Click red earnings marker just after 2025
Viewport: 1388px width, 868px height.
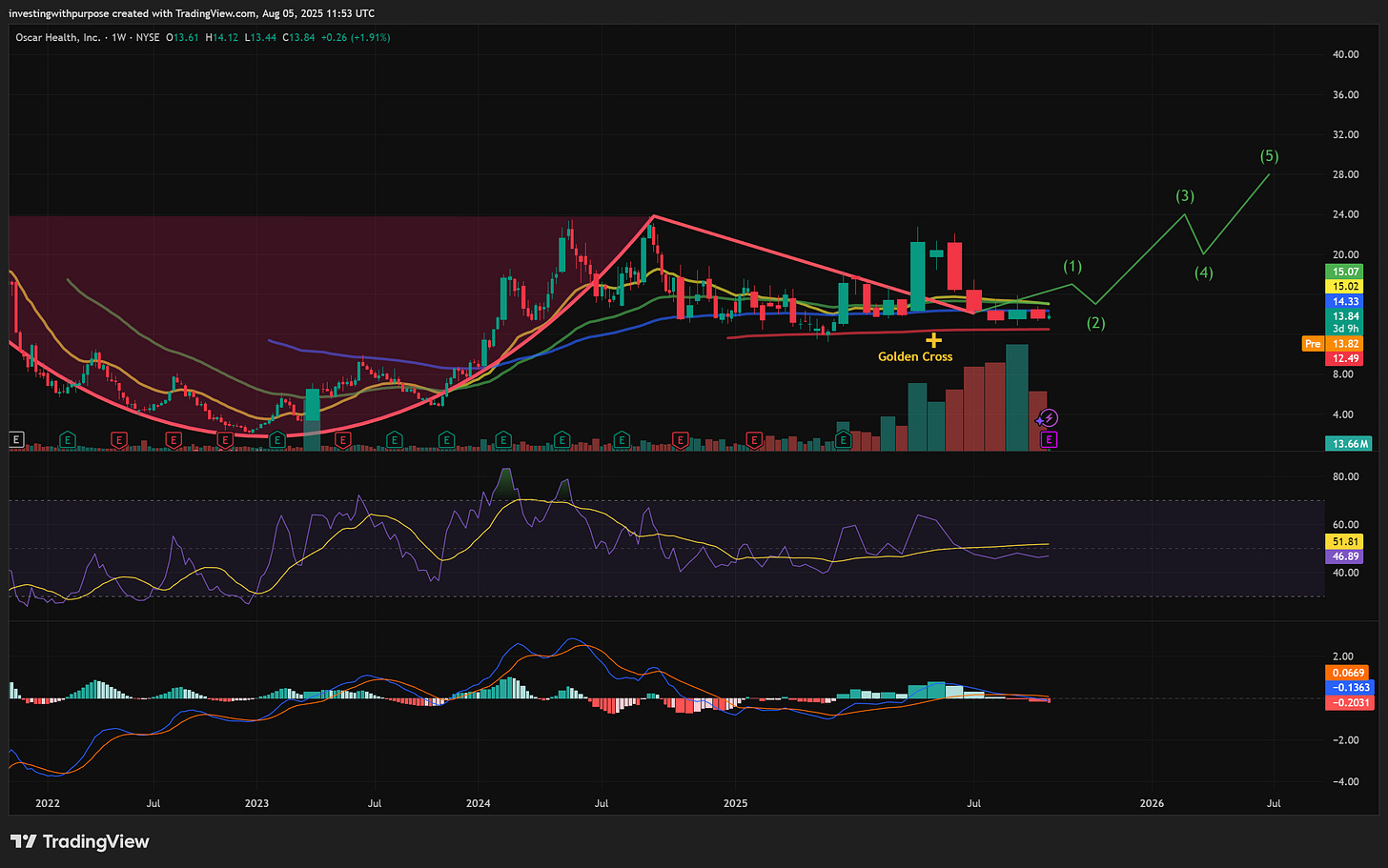[754, 439]
